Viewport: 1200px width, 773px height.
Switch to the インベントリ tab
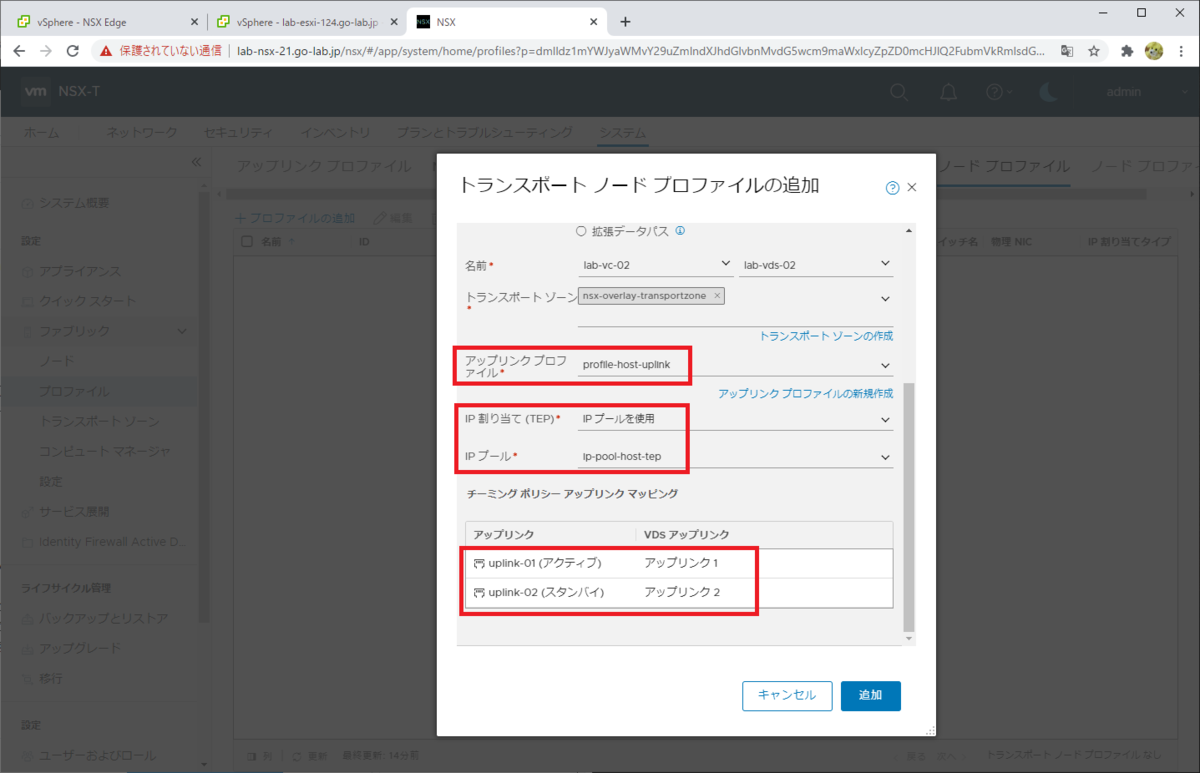point(335,133)
